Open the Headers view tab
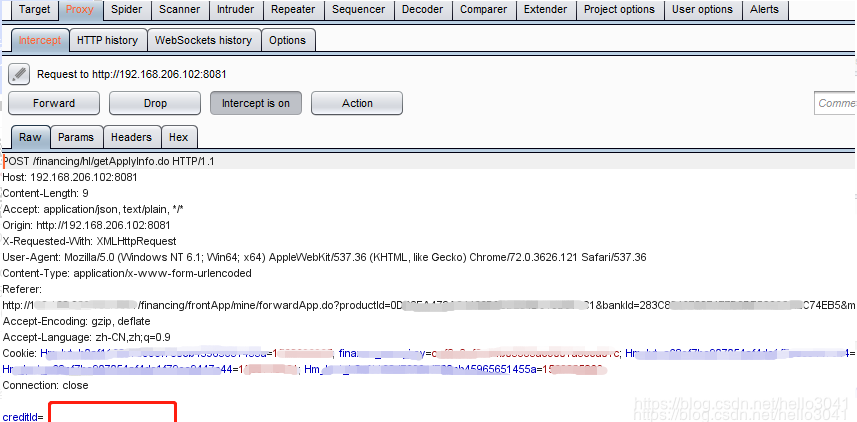 [131, 137]
